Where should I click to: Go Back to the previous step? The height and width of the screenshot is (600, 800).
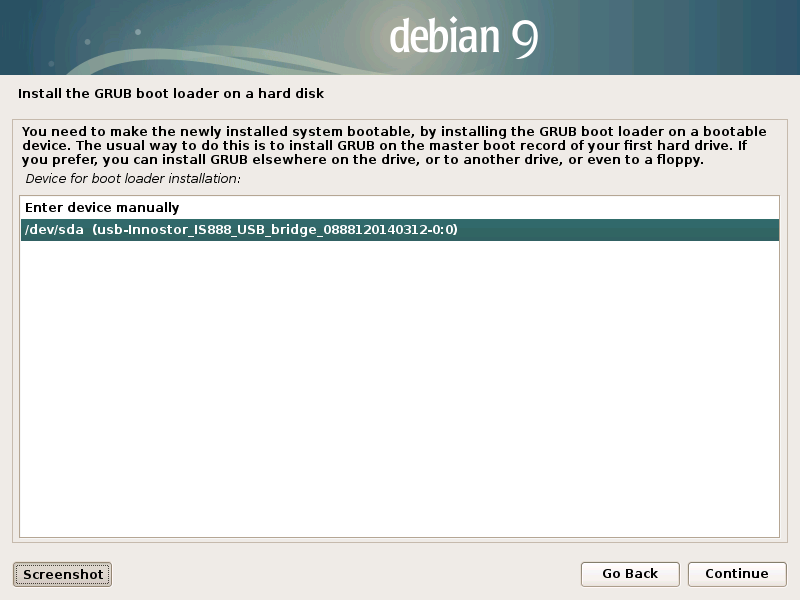630,574
